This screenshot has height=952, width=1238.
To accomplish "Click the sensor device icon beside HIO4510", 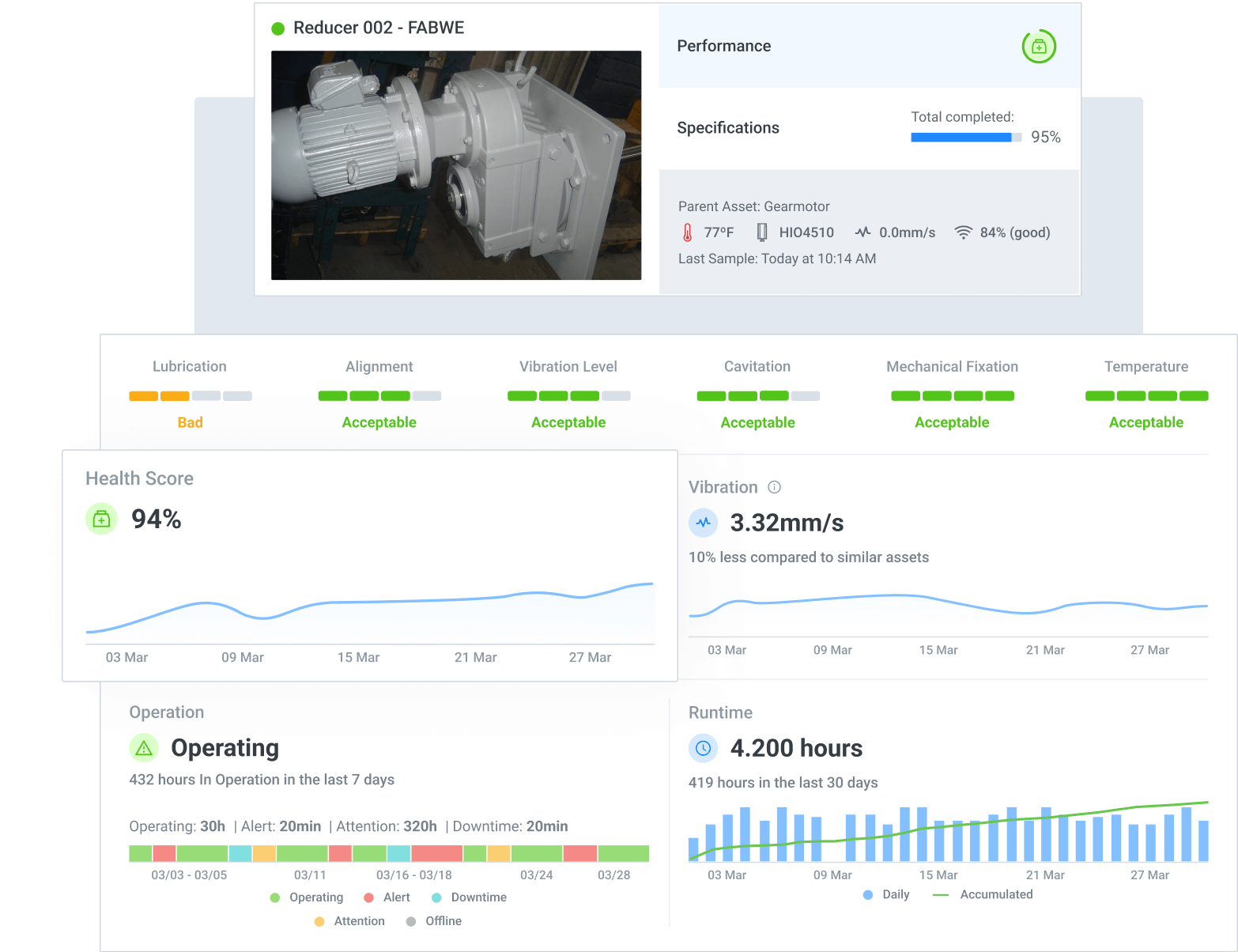I will pos(762,232).
